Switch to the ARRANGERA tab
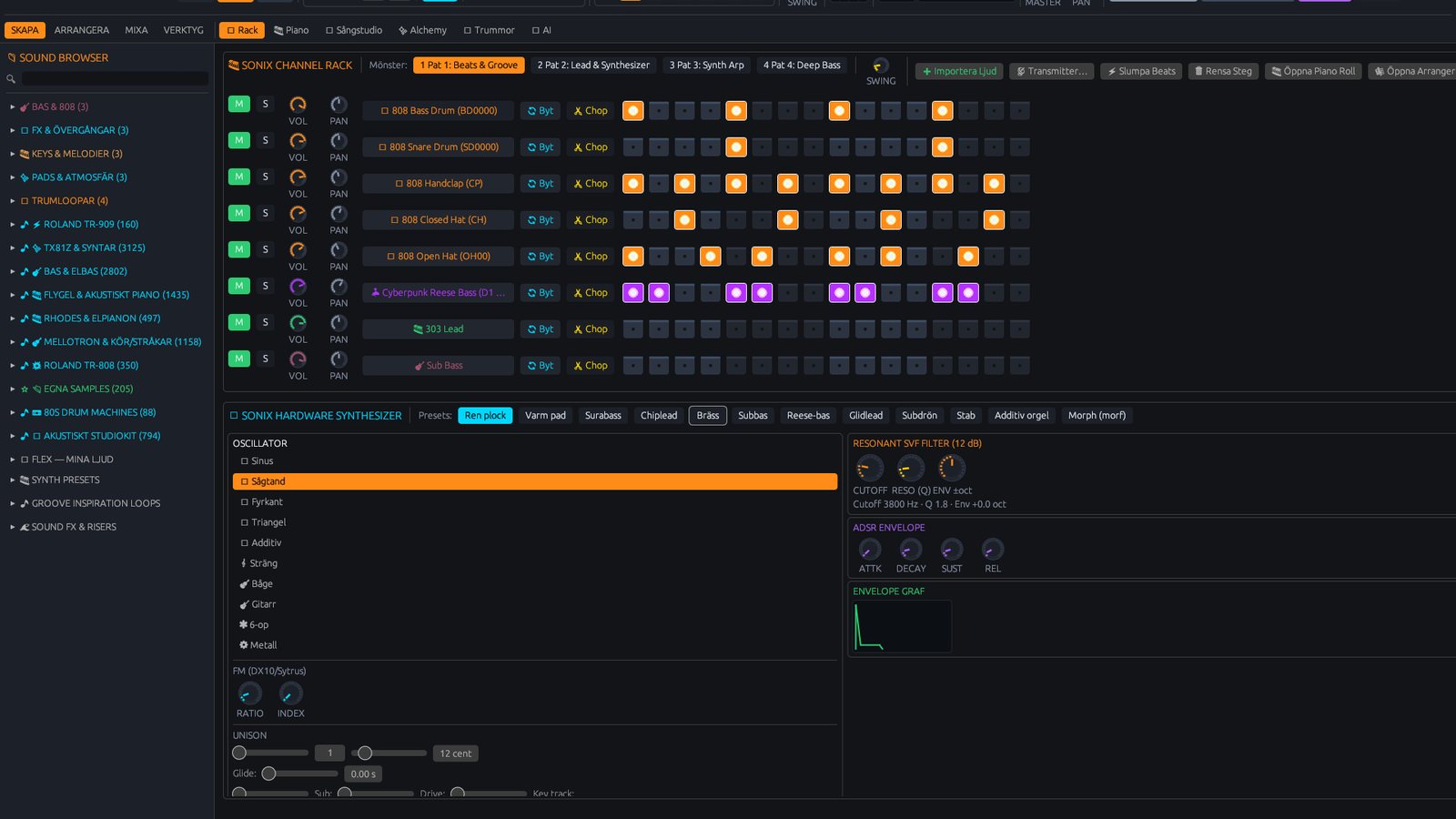 pyautogui.click(x=82, y=30)
